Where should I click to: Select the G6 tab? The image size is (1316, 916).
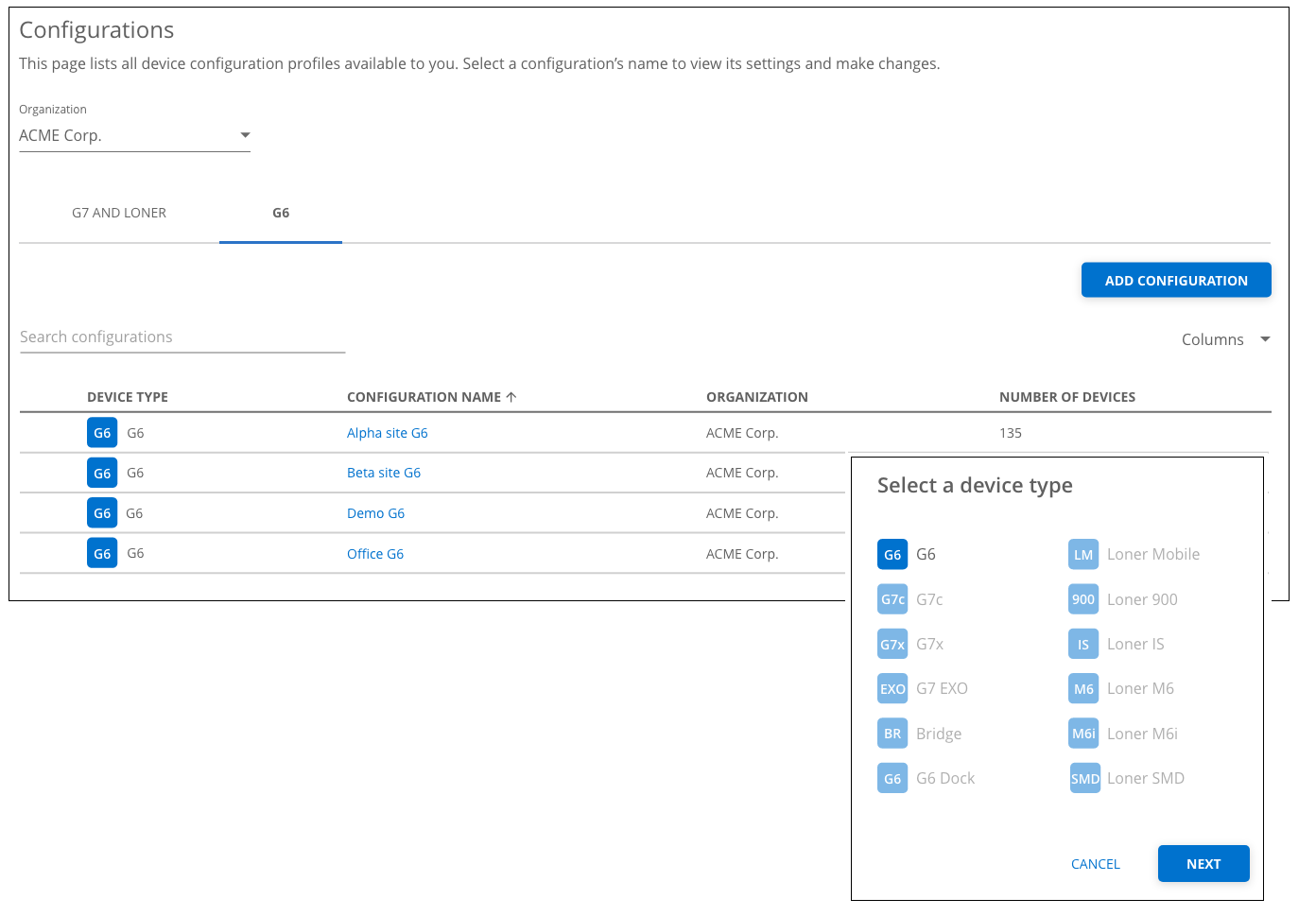point(281,214)
